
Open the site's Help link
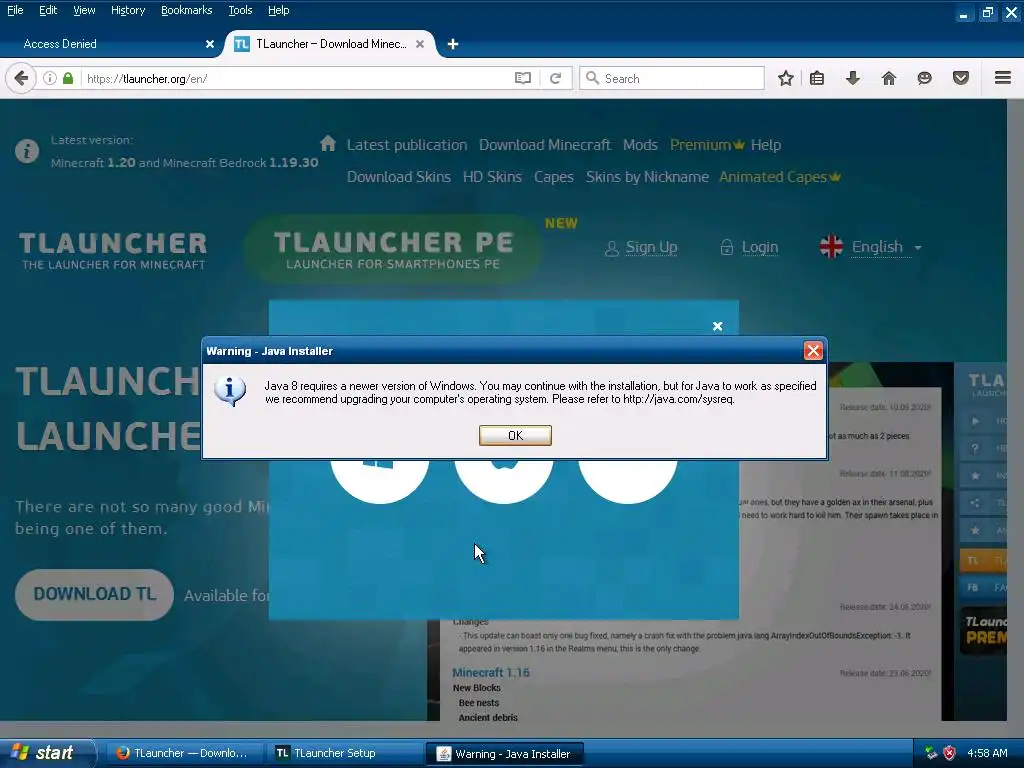point(765,145)
